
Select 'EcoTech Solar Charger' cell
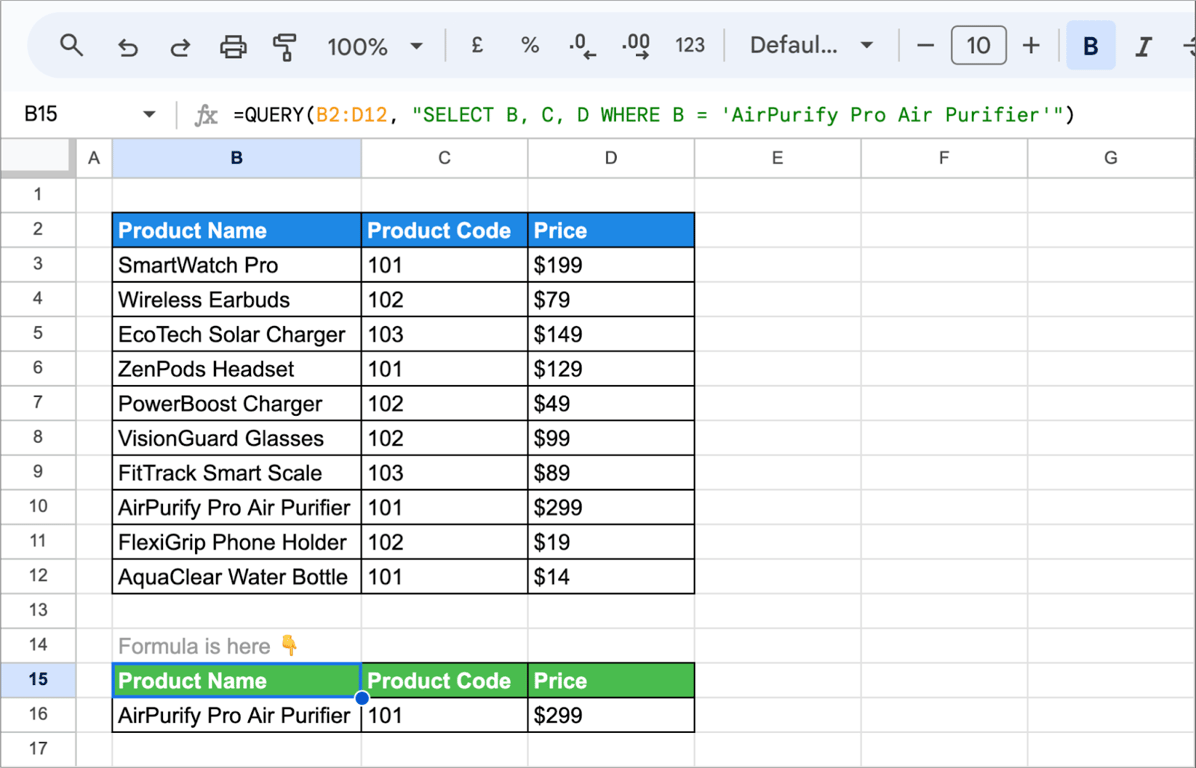click(x=236, y=334)
